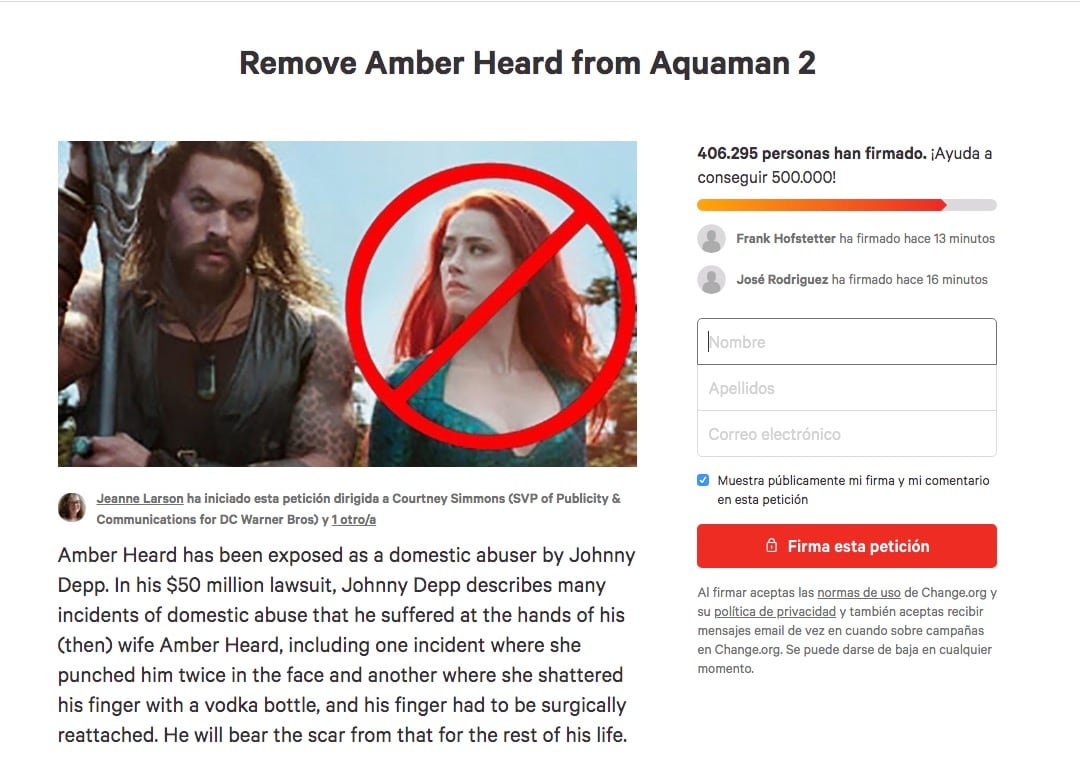Uncheck the show signature publicly checkbox
The width and height of the screenshot is (1080, 767).
[x=703, y=480]
